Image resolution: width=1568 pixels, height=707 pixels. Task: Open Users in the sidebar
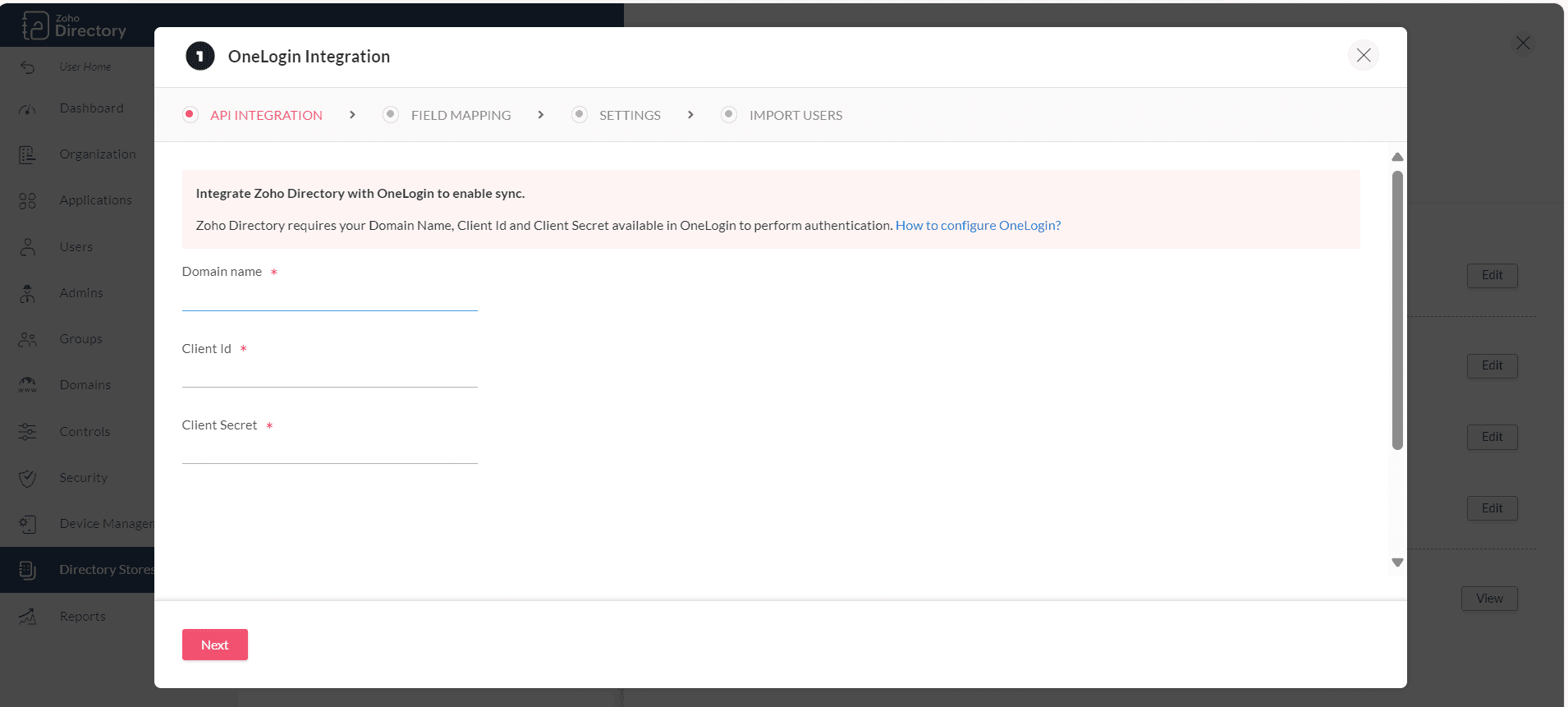click(76, 247)
